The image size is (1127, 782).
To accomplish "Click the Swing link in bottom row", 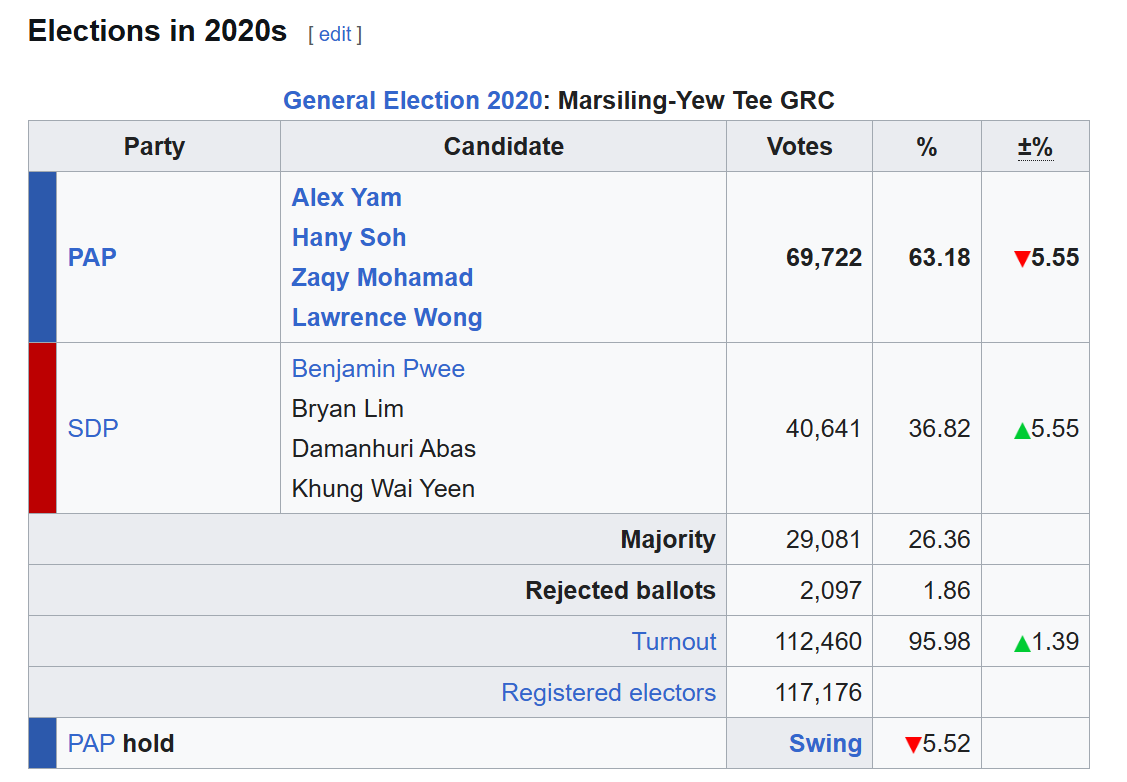I will click(825, 744).
